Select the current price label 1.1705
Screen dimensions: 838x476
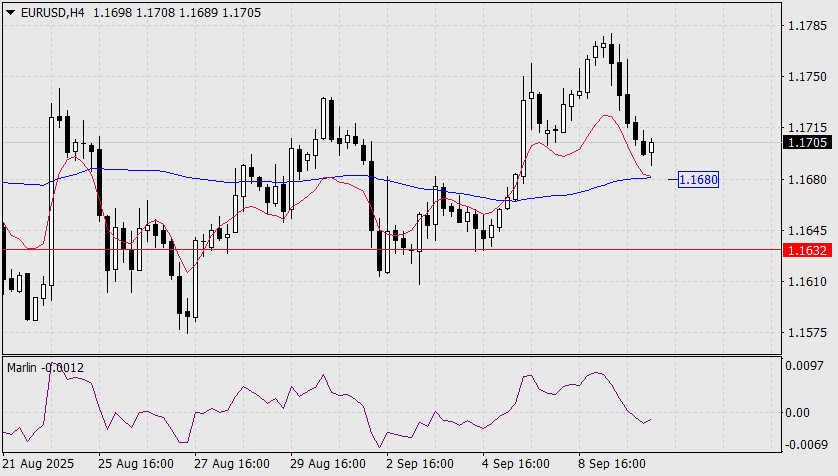(x=808, y=143)
